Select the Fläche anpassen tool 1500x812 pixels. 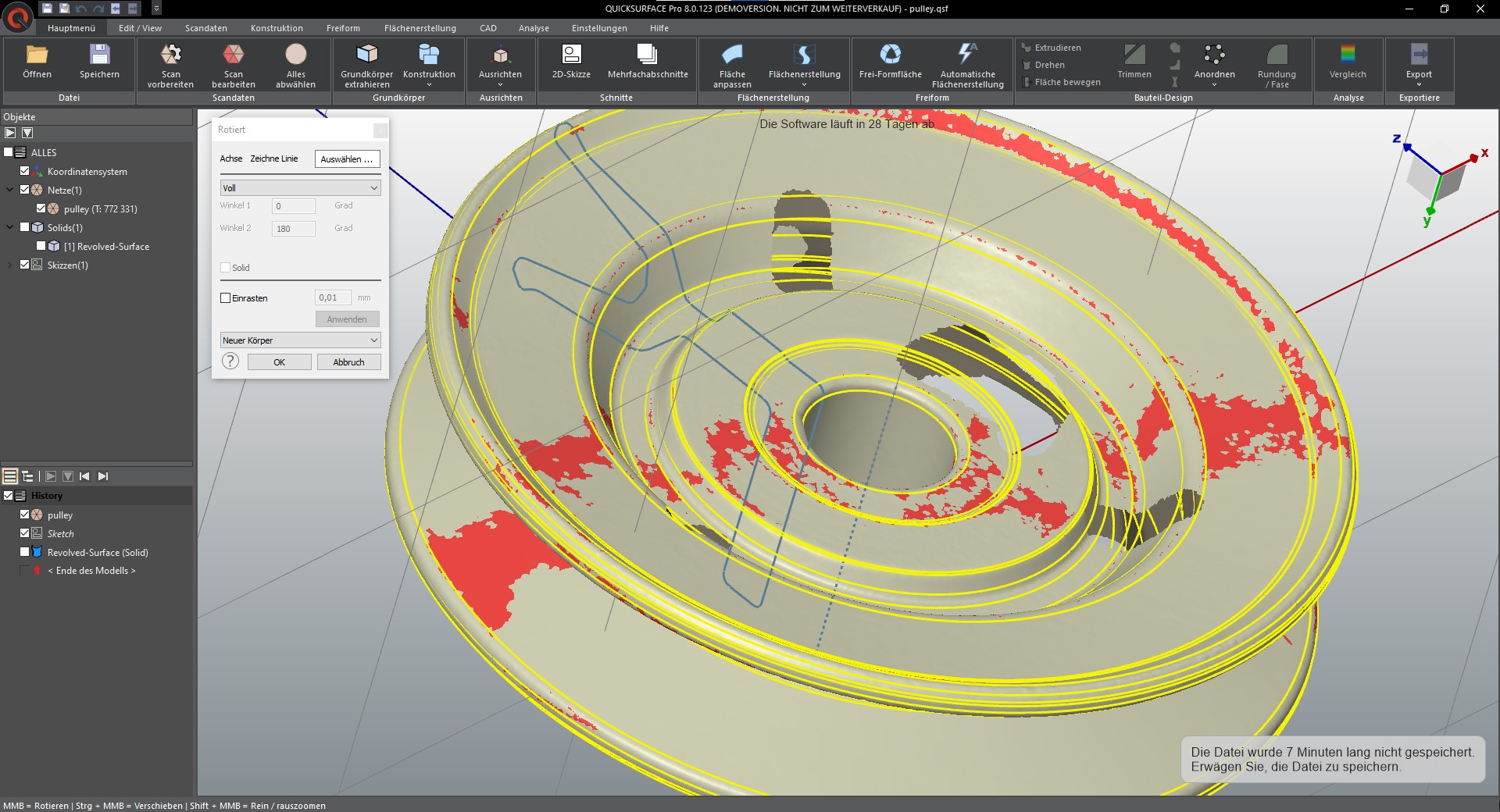pos(732,66)
